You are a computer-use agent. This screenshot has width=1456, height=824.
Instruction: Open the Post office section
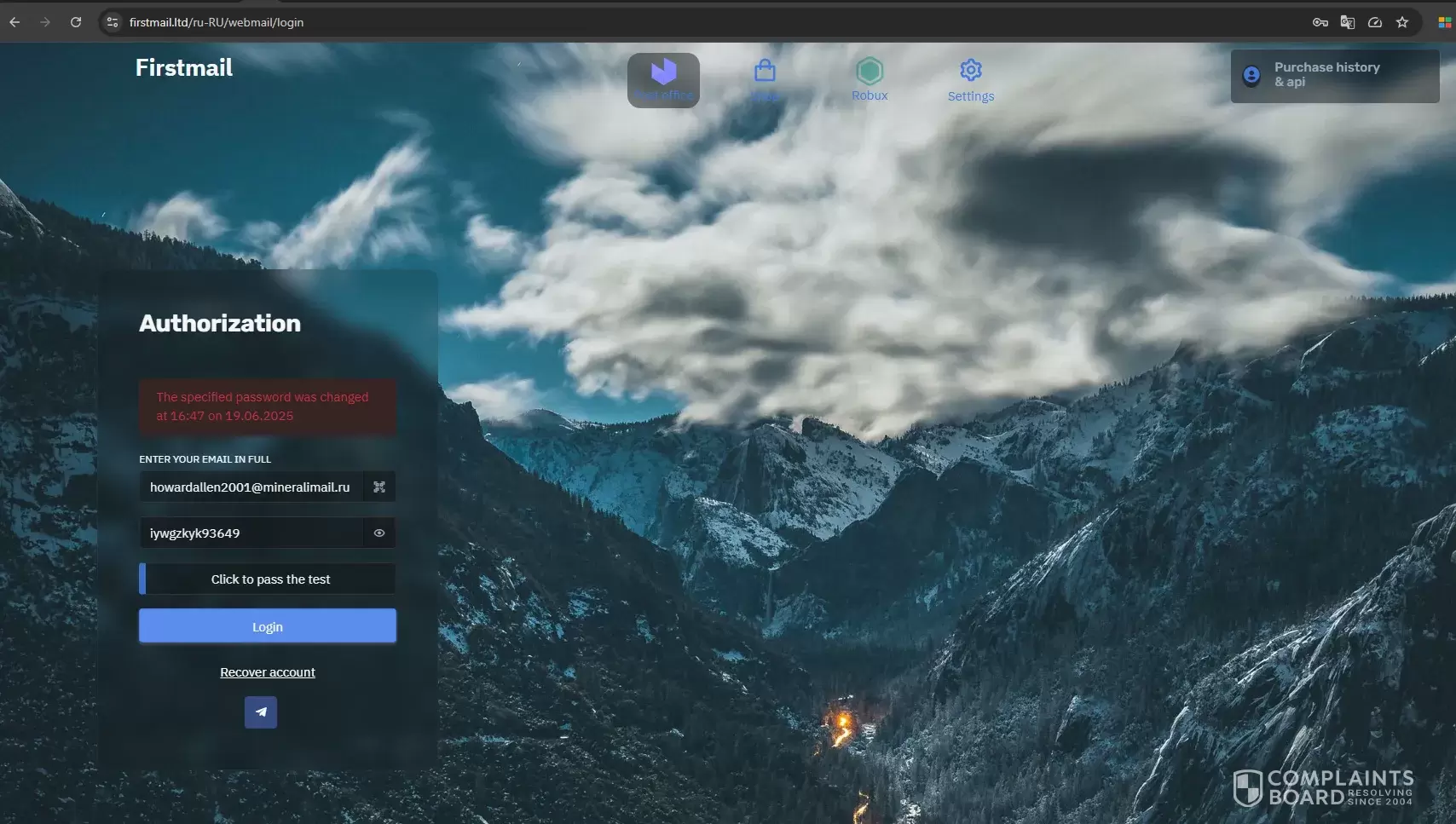pos(663,80)
